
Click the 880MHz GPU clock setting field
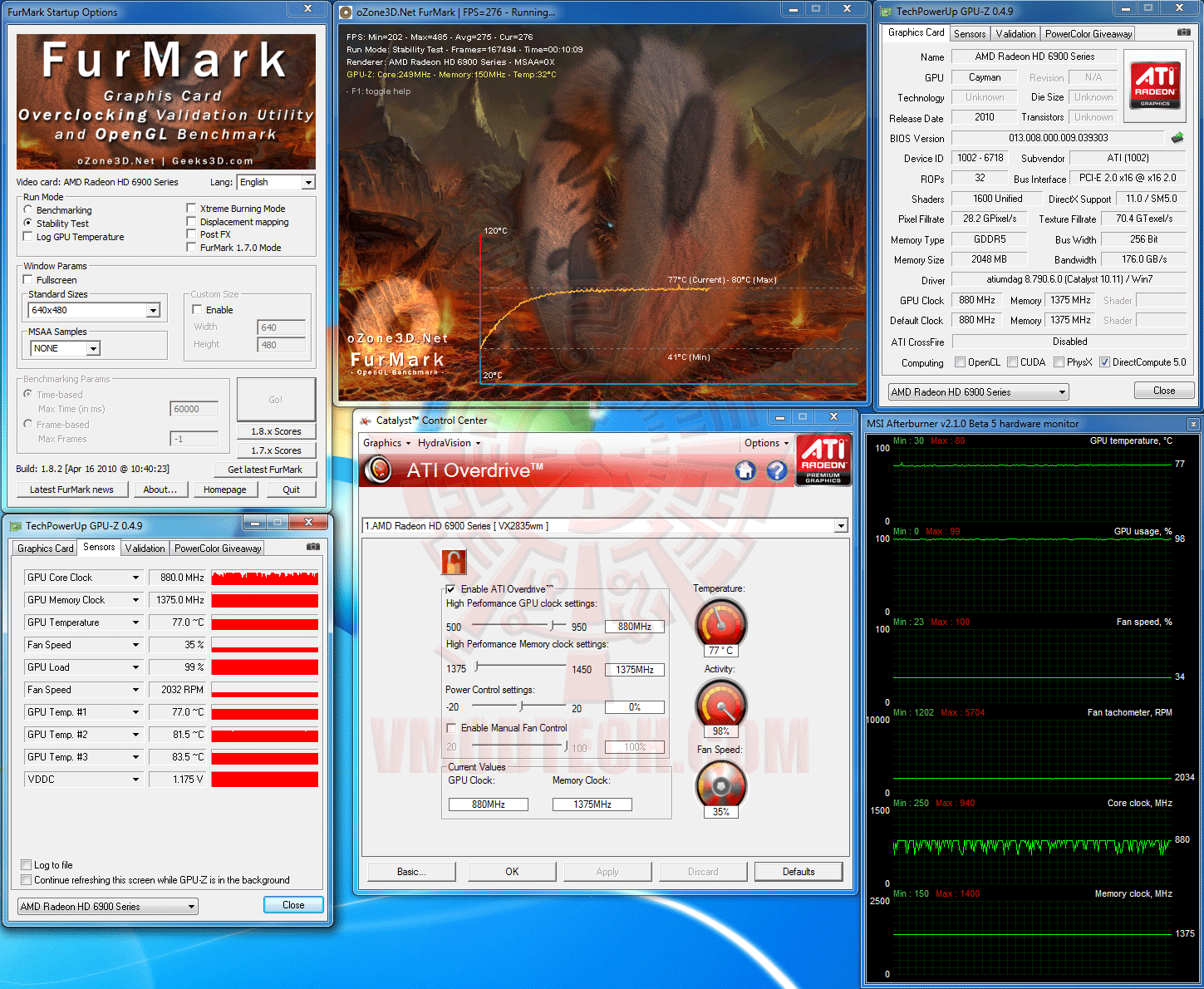(x=635, y=627)
